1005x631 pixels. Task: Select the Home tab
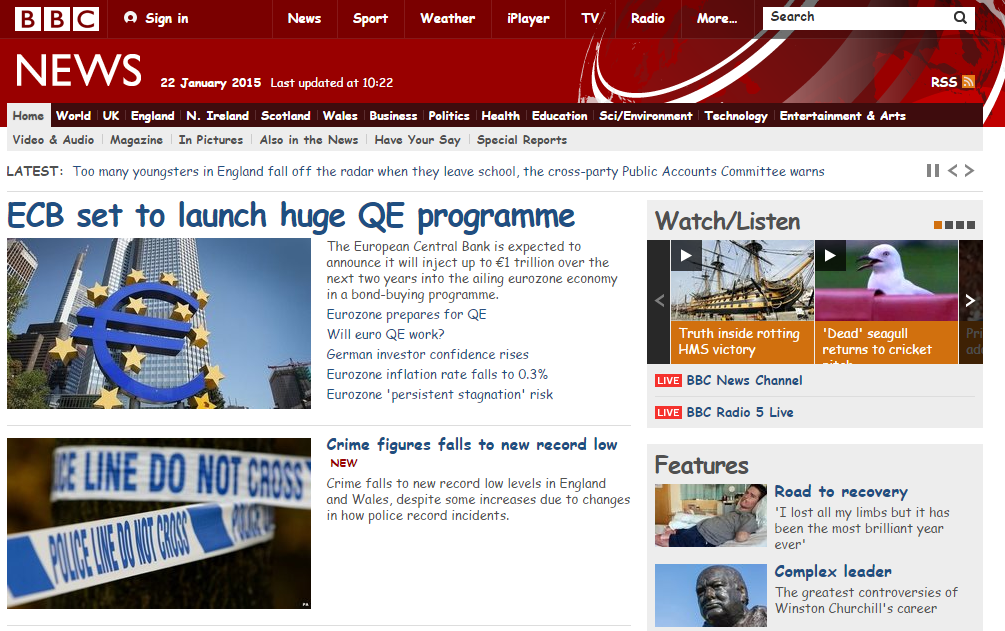pos(28,116)
